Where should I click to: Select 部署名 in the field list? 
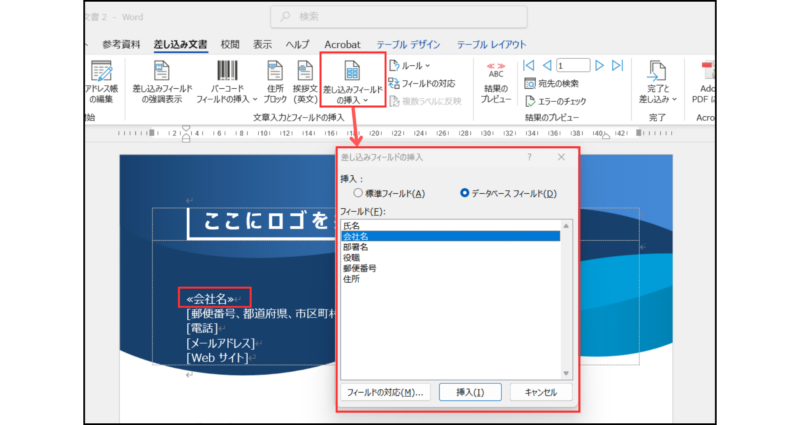coord(357,247)
